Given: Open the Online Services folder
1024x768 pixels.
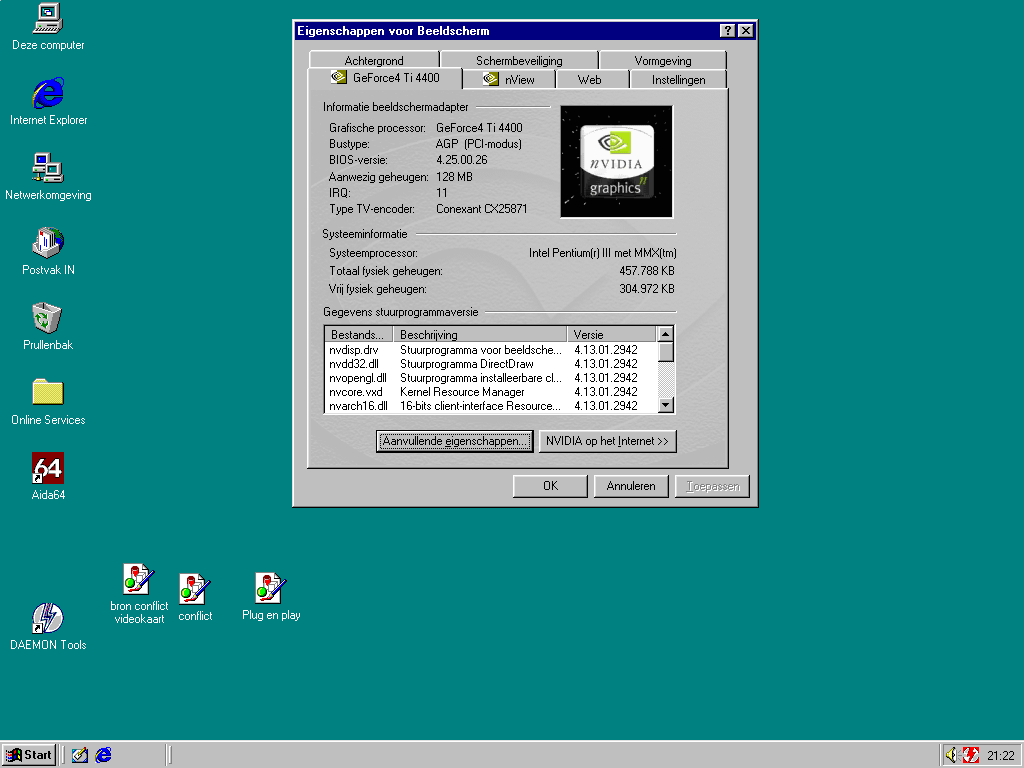Looking at the screenshot, I should coord(47,394).
